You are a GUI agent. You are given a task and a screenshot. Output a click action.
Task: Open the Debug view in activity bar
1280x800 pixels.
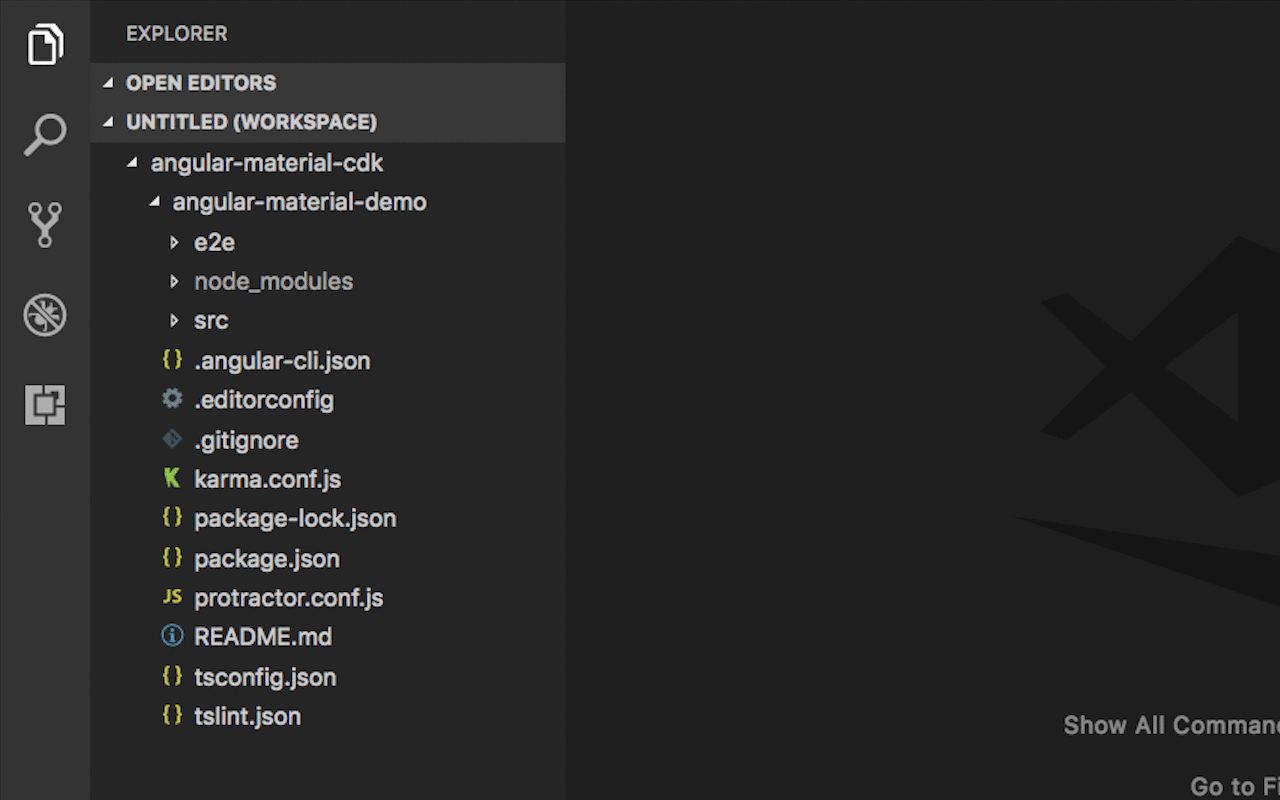(45, 315)
